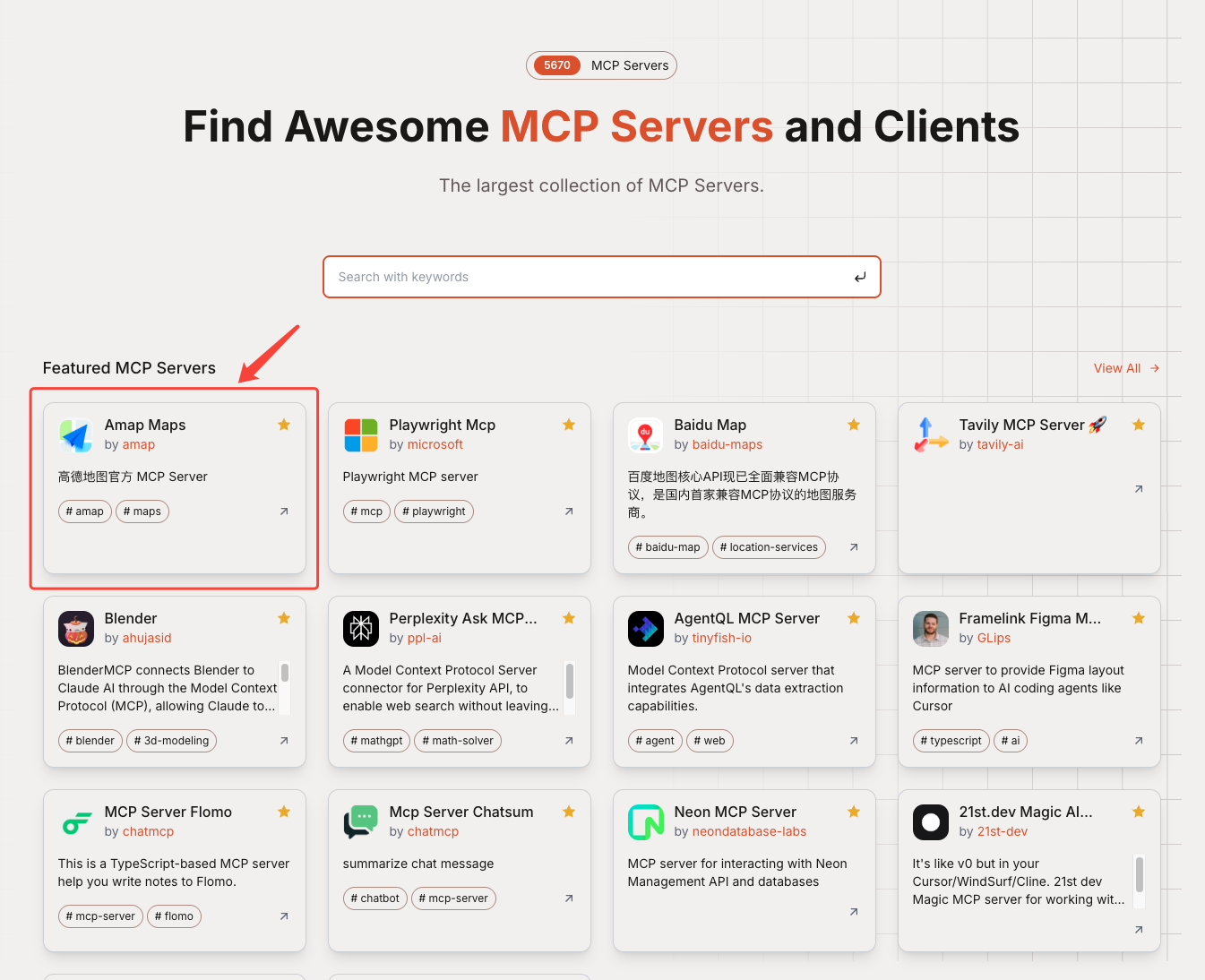Click the star on Neon MCP Server card
The image size is (1205, 980).
click(x=854, y=812)
